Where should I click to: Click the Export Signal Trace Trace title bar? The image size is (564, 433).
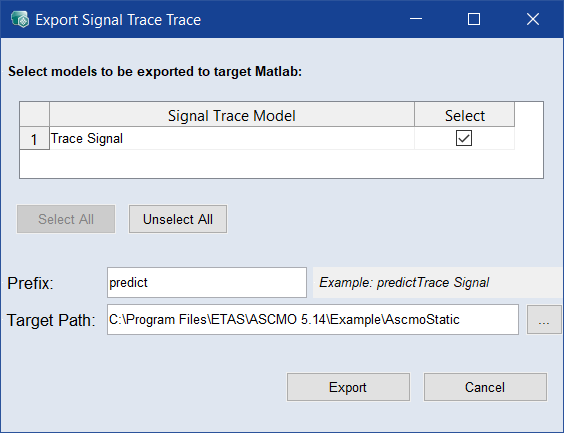[x=216, y=19]
